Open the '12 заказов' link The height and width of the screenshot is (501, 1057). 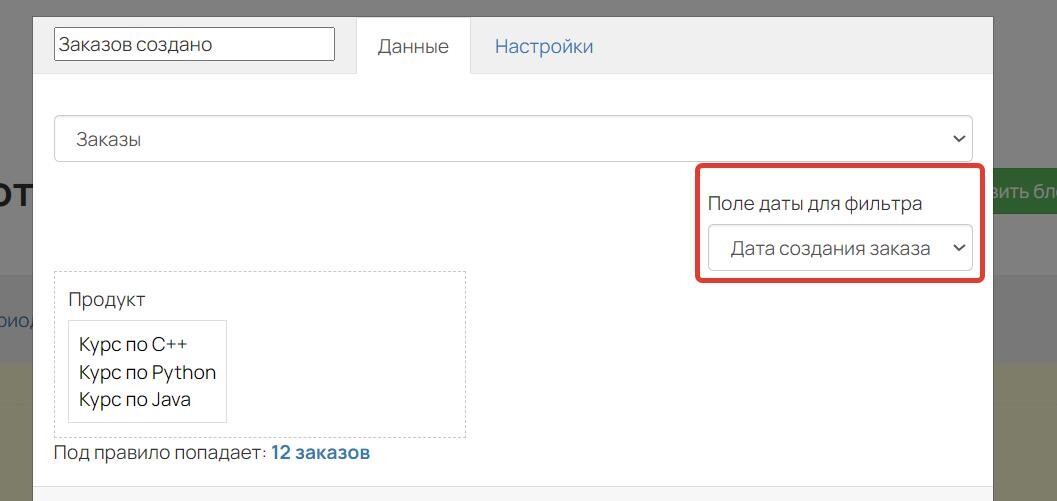click(x=321, y=453)
